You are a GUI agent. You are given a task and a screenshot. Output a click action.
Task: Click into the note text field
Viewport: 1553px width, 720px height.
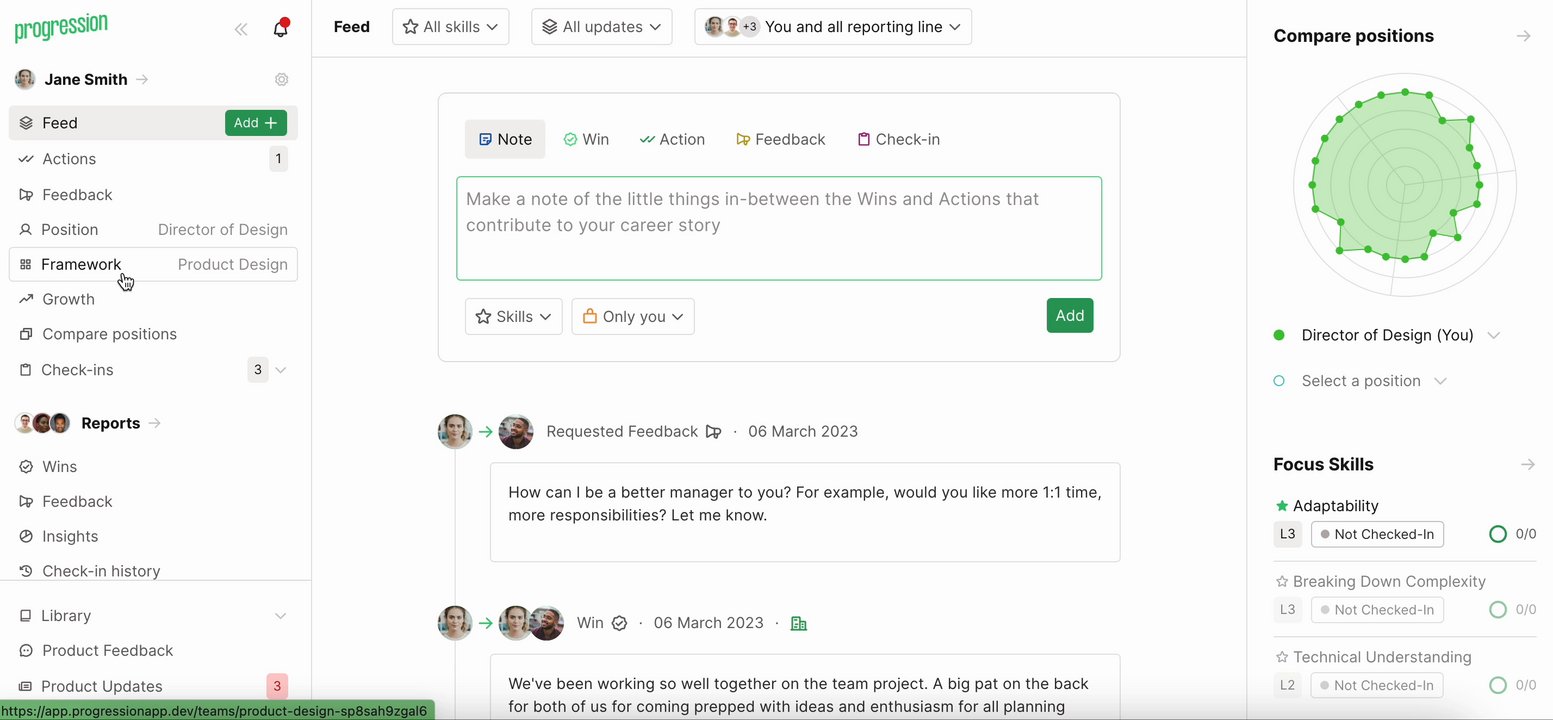(779, 228)
